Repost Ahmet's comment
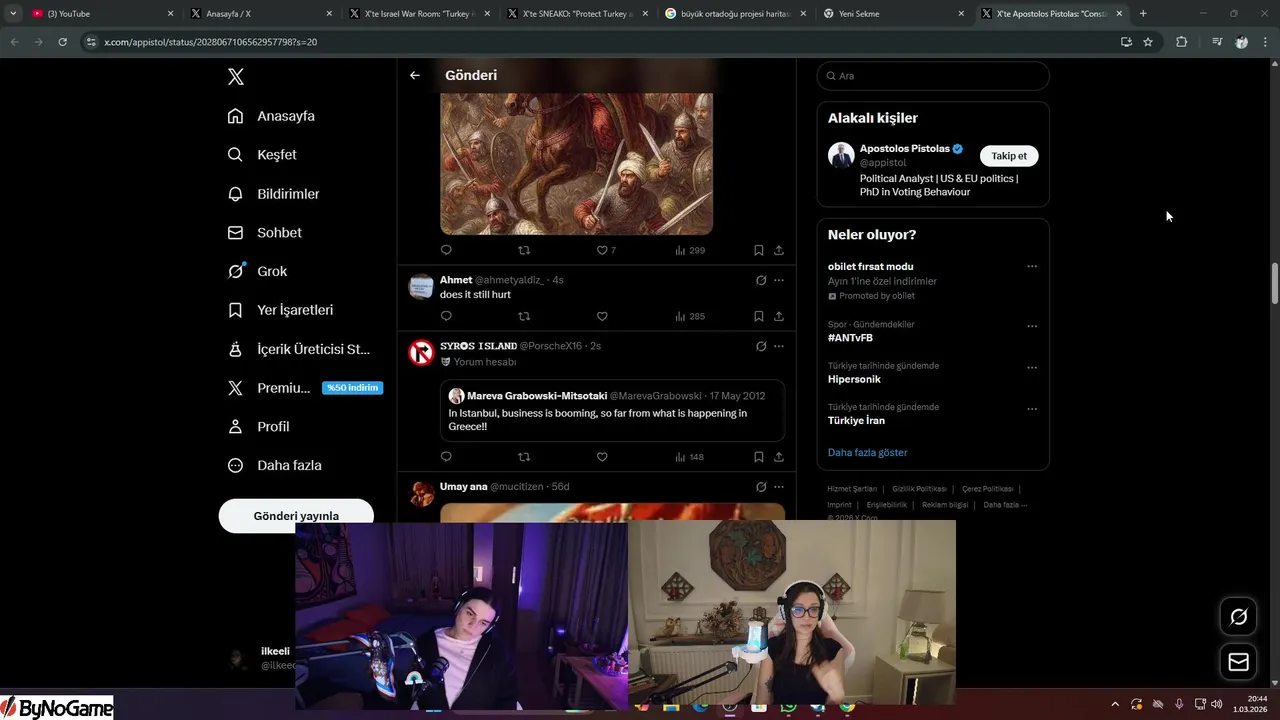This screenshot has width=1280, height=720. 524,316
